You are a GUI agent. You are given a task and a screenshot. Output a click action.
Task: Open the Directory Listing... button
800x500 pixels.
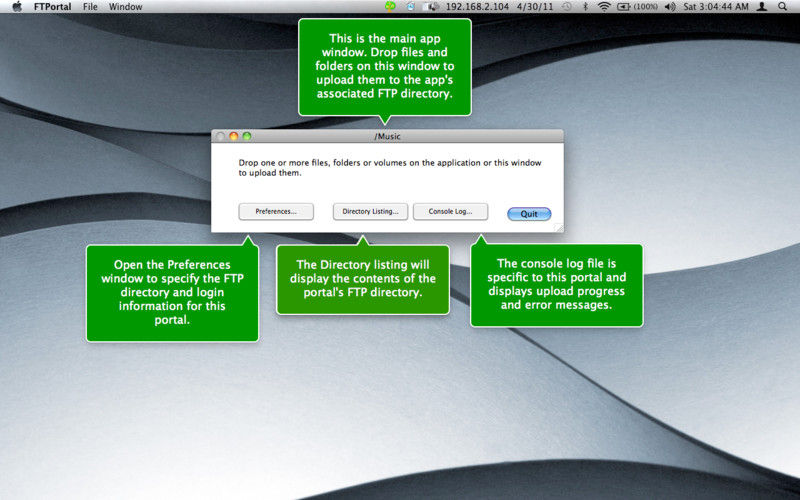coord(370,211)
